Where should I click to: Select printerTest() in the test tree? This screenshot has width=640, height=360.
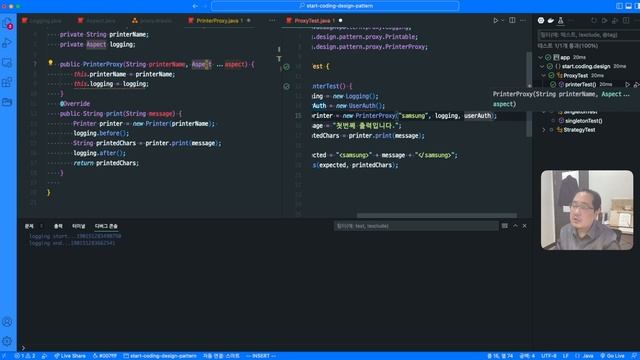point(580,84)
